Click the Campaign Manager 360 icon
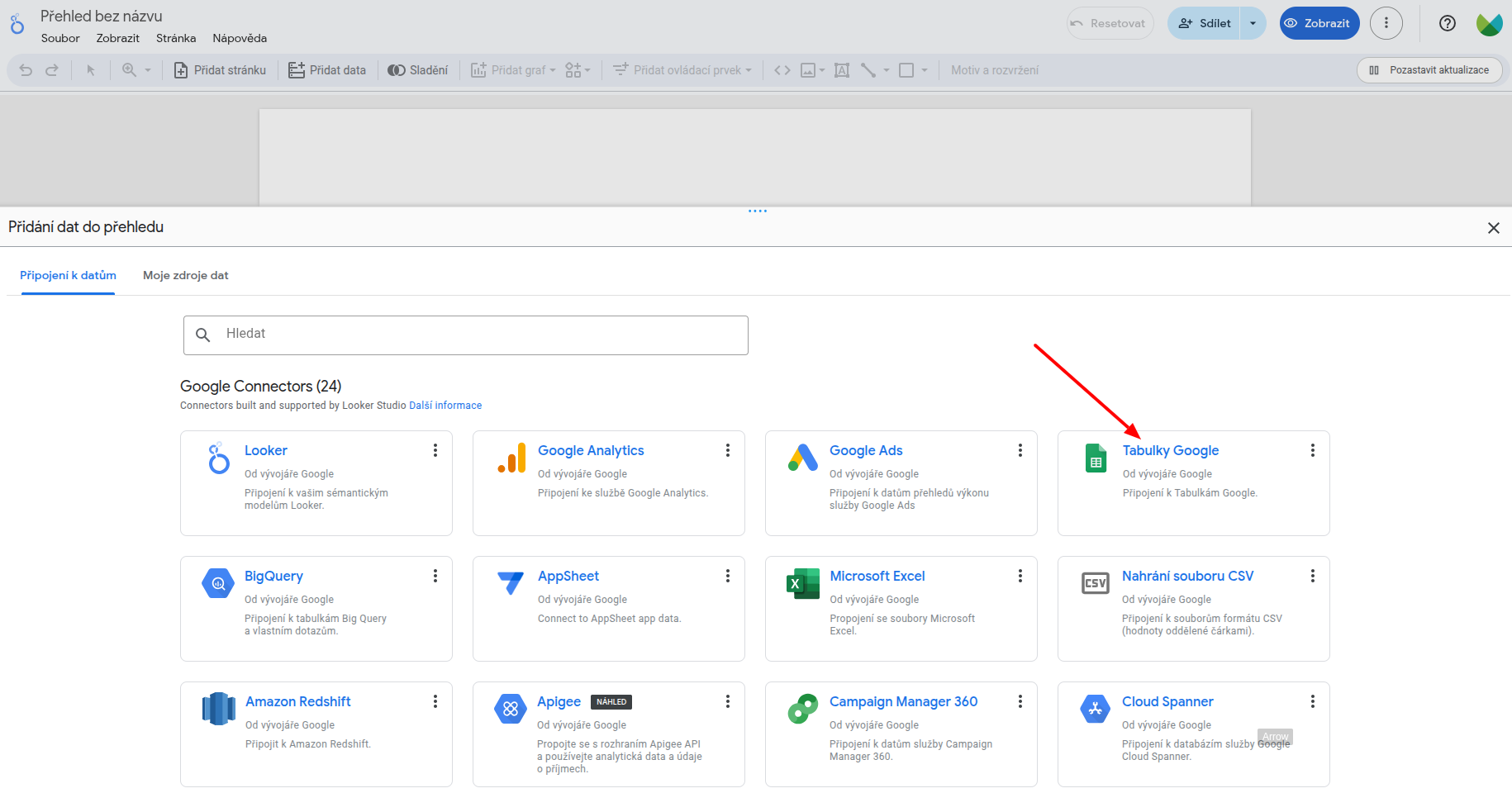The height and width of the screenshot is (793, 1512). [x=803, y=709]
